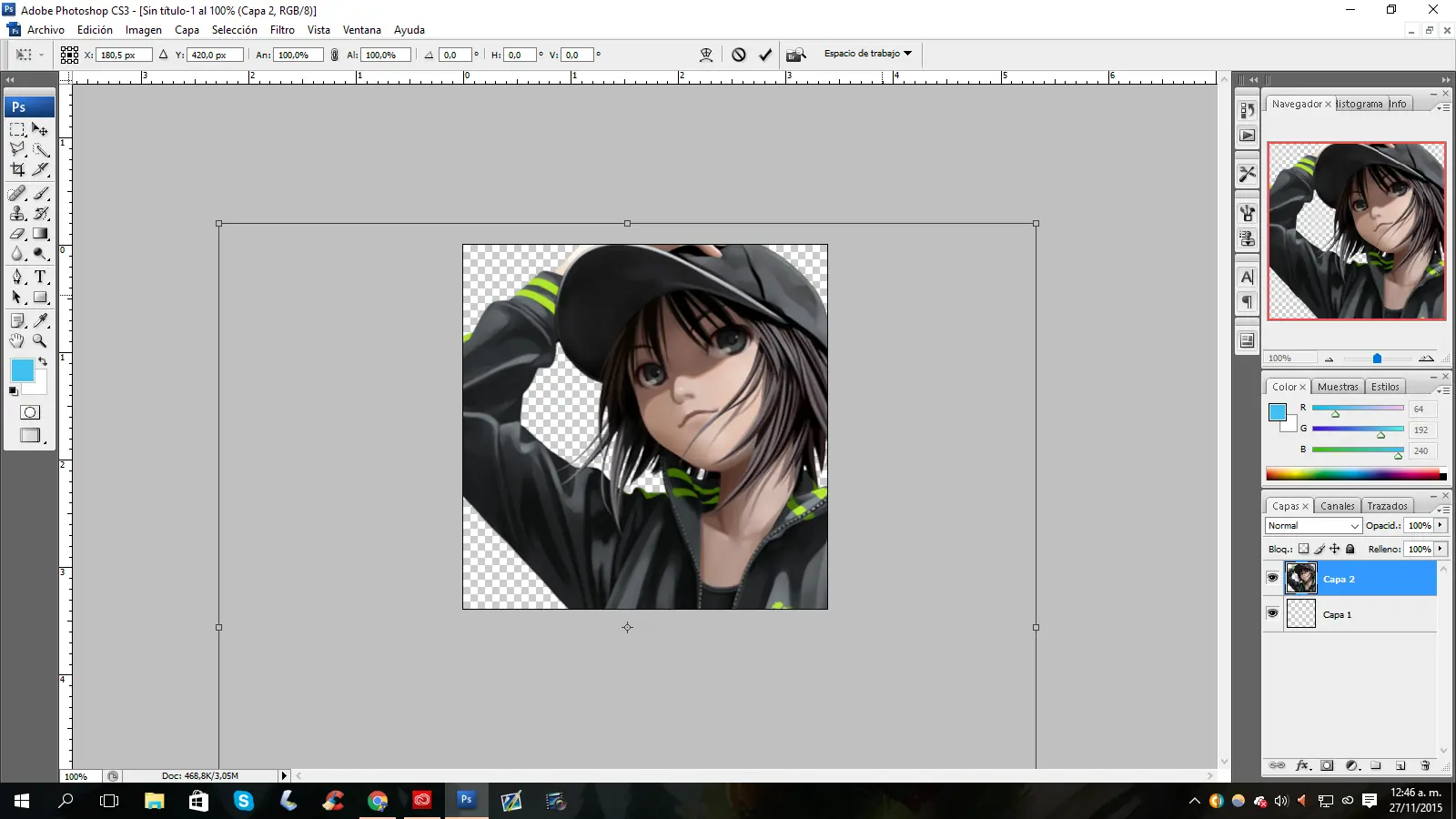Toggle lock image pixels

[x=1319, y=549]
